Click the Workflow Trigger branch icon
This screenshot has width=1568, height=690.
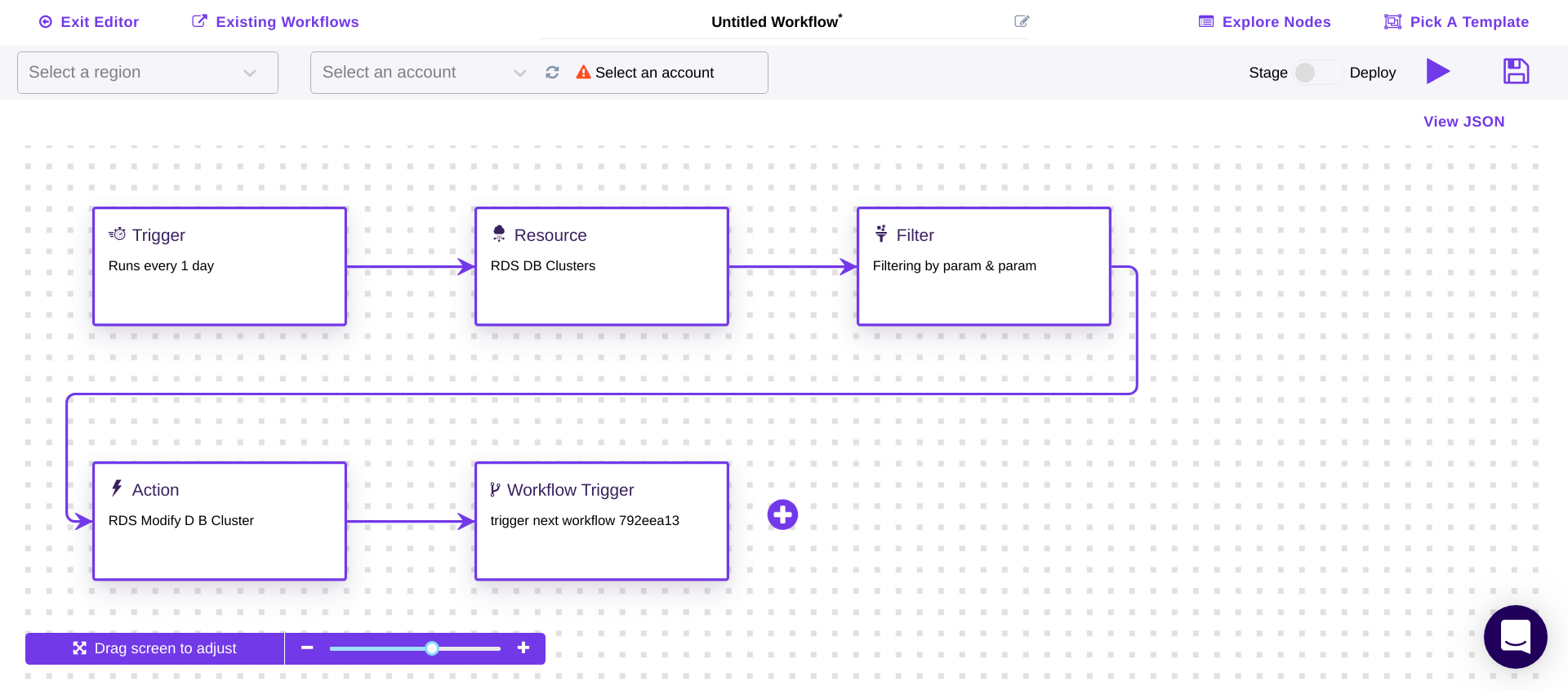click(x=495, y=490)
